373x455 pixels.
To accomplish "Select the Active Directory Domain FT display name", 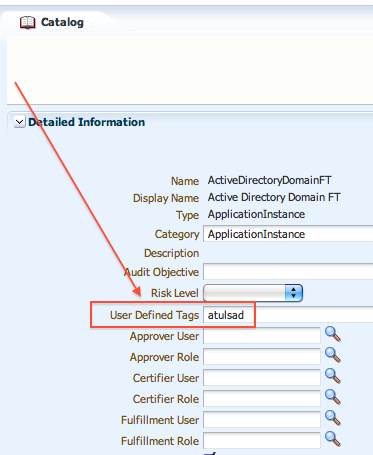I will [x=274, y=197].
